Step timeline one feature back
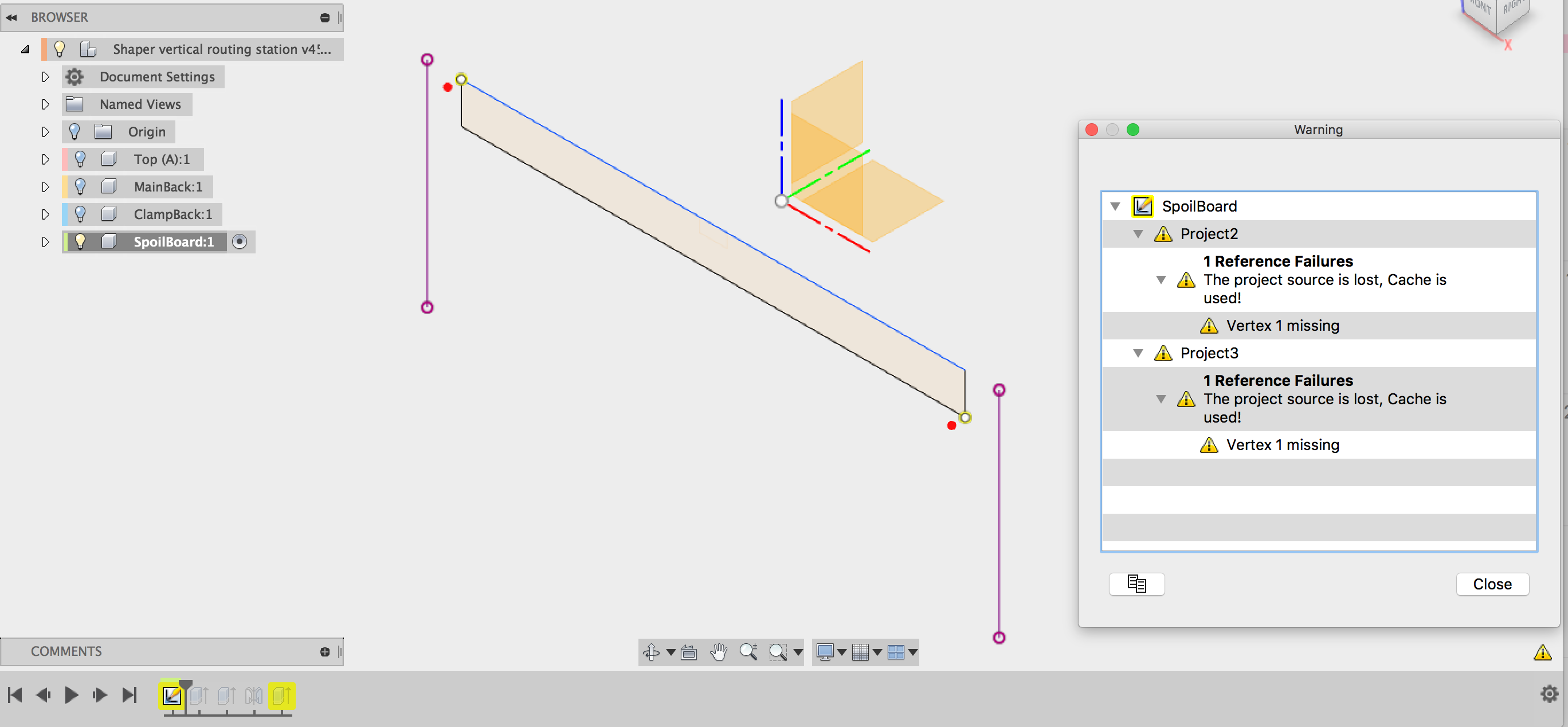1568x727 pixels. (x=42, y=695)
